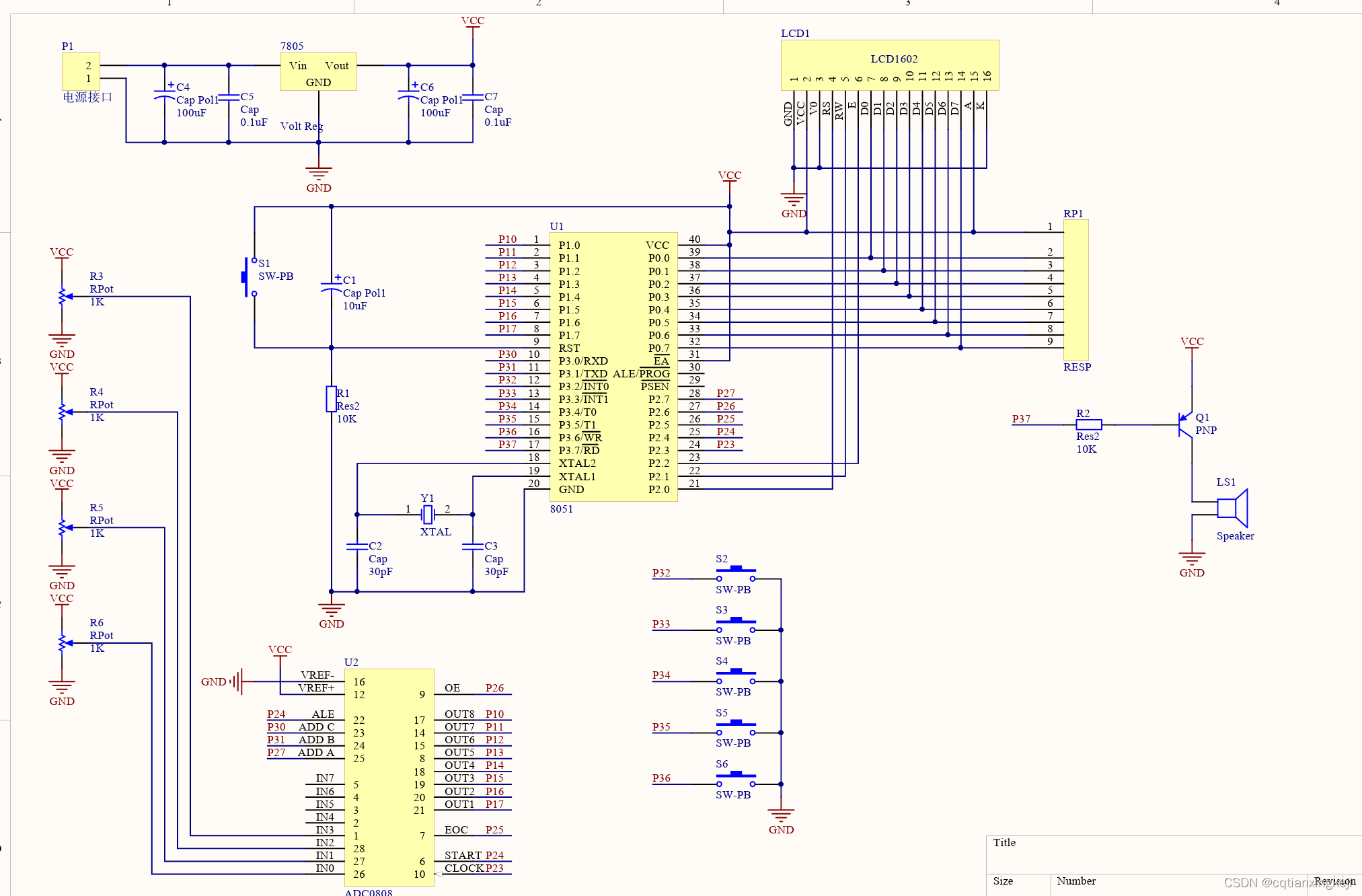Click the 'PNP' label beside Q1
This screenshot has width=1362, height=896.
point(1206,430)
